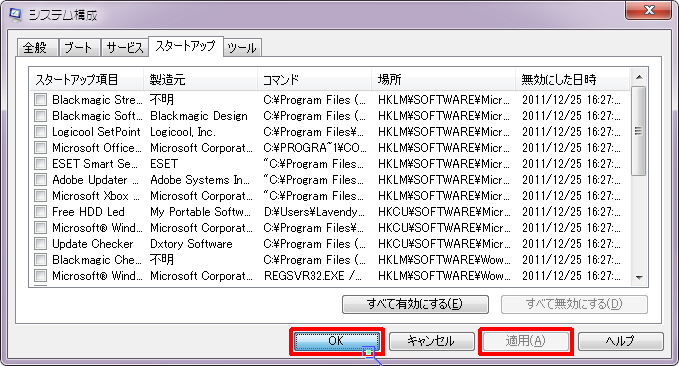The height and width of the screenshot is (366, 679).
Task: Click HKLM...Wow location in Blackmagic Che... row
Action: point(444,260)
